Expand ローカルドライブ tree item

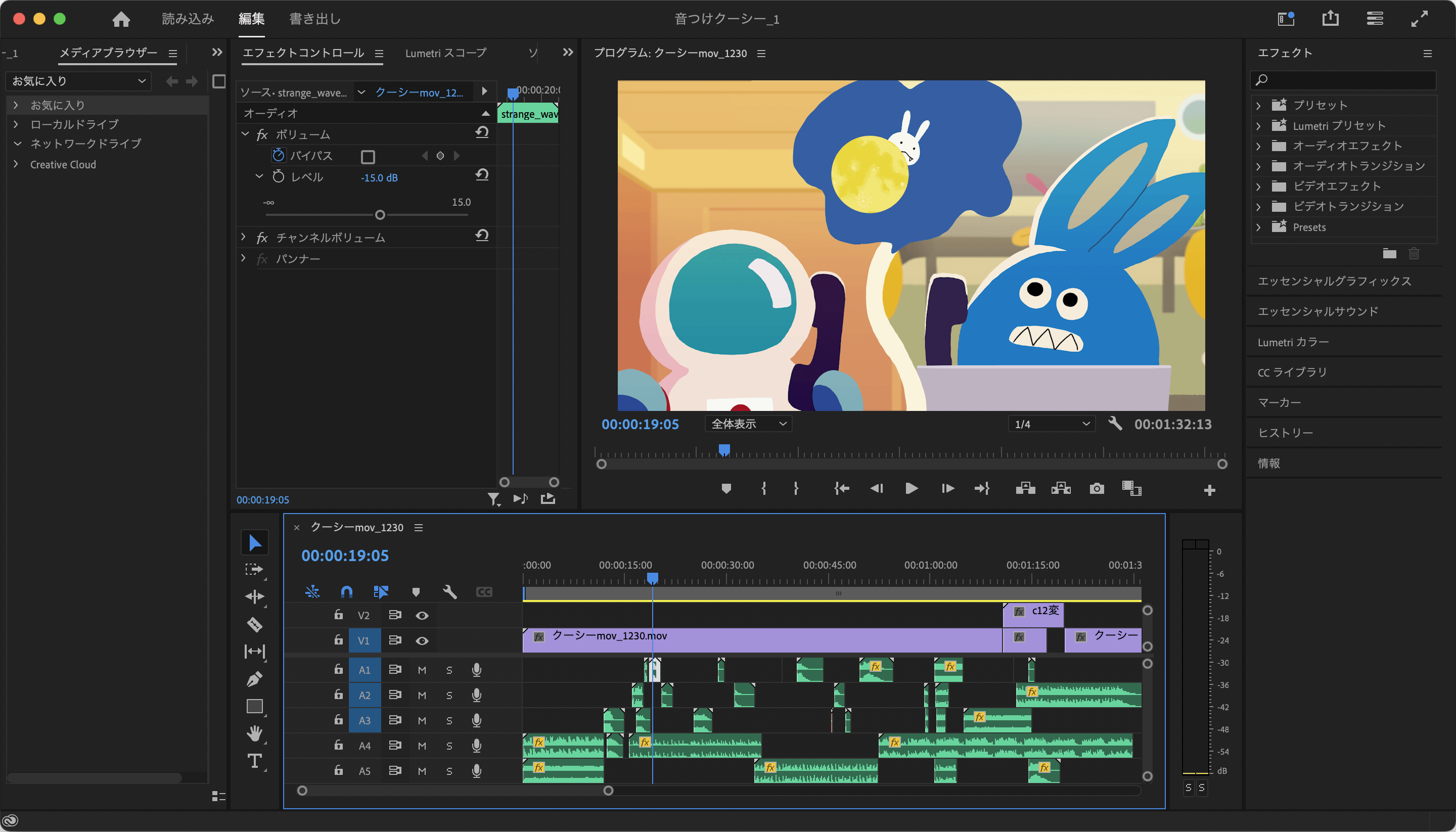coord(16,124)
